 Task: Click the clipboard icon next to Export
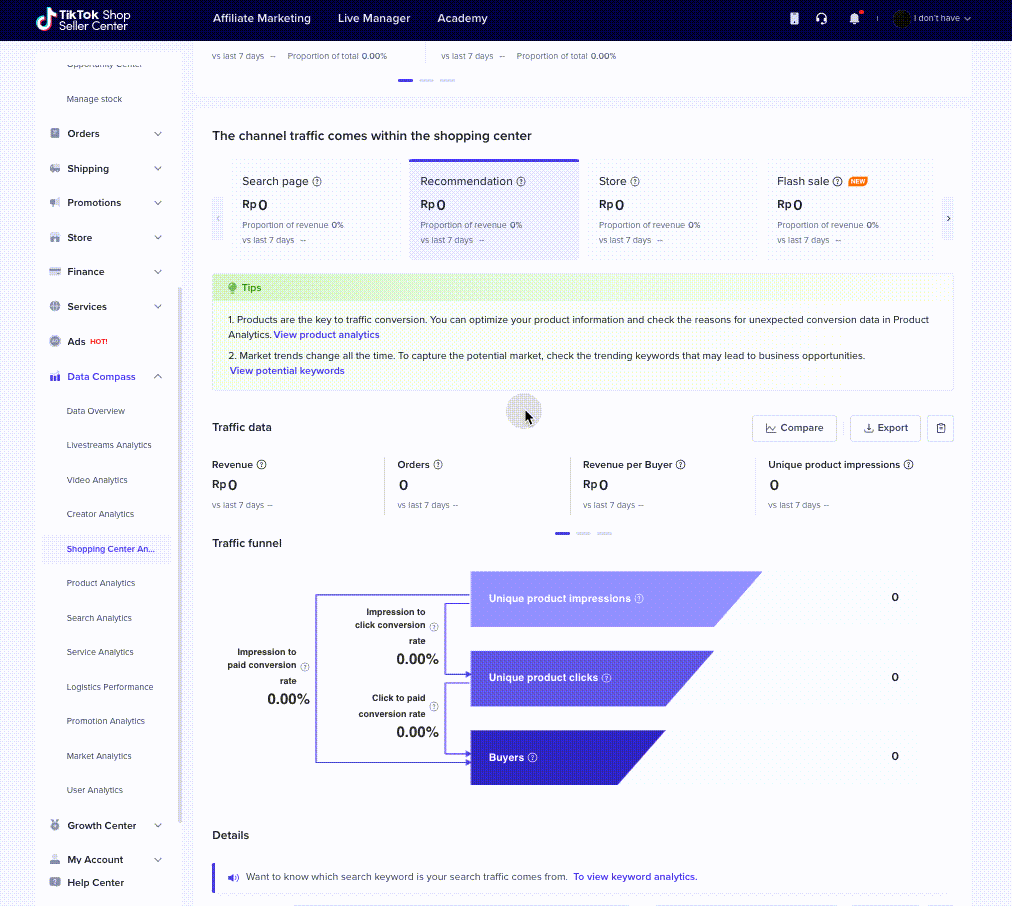940,428
